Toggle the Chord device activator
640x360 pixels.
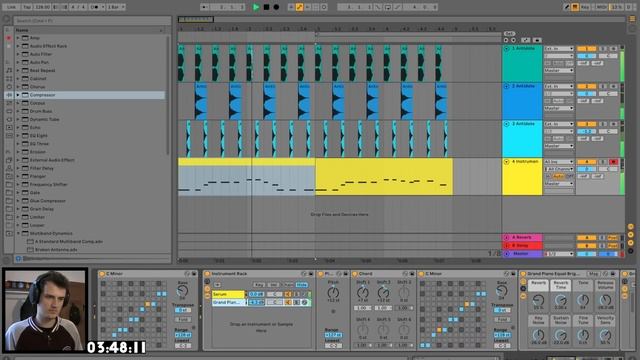pyautogui.click(x=355, y=274)
